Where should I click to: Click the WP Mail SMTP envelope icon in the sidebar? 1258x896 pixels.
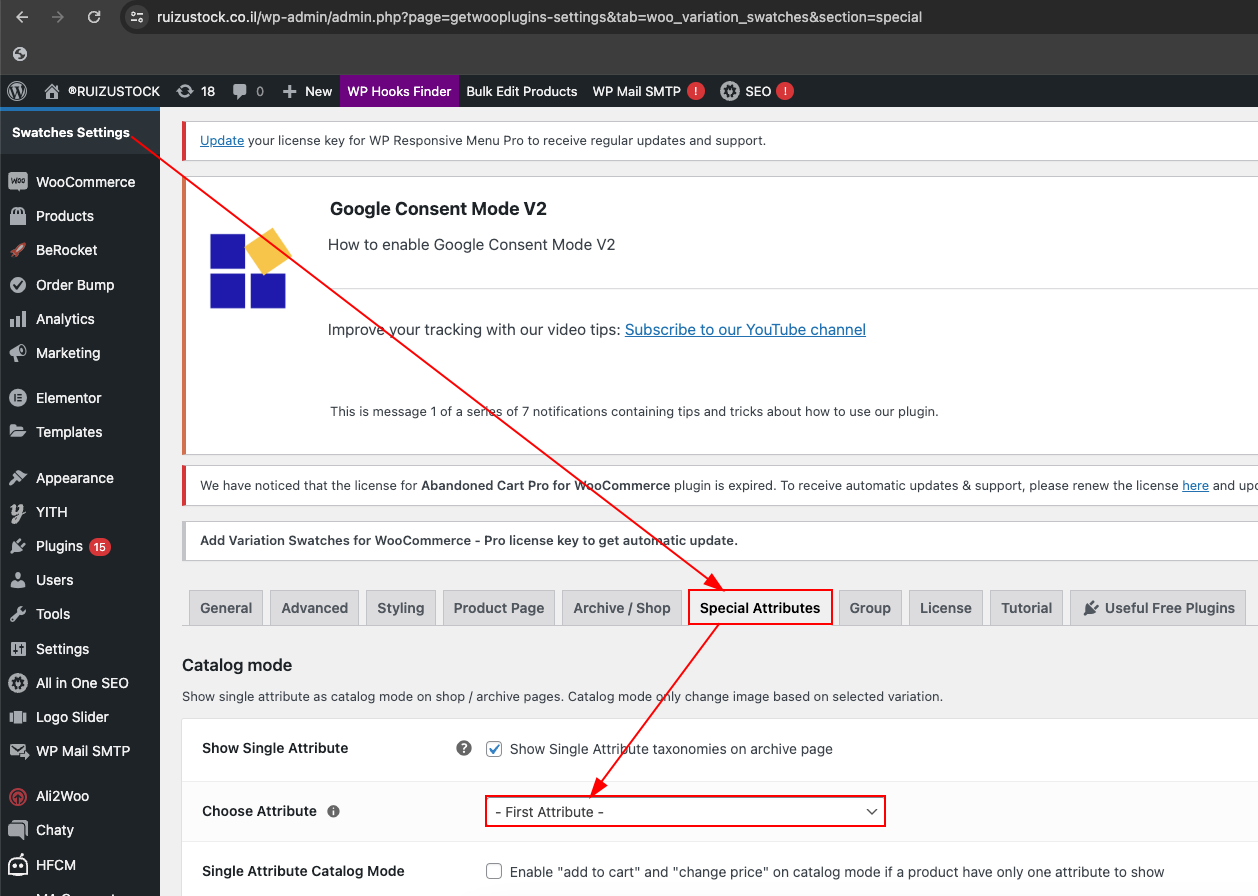(17, 751)
